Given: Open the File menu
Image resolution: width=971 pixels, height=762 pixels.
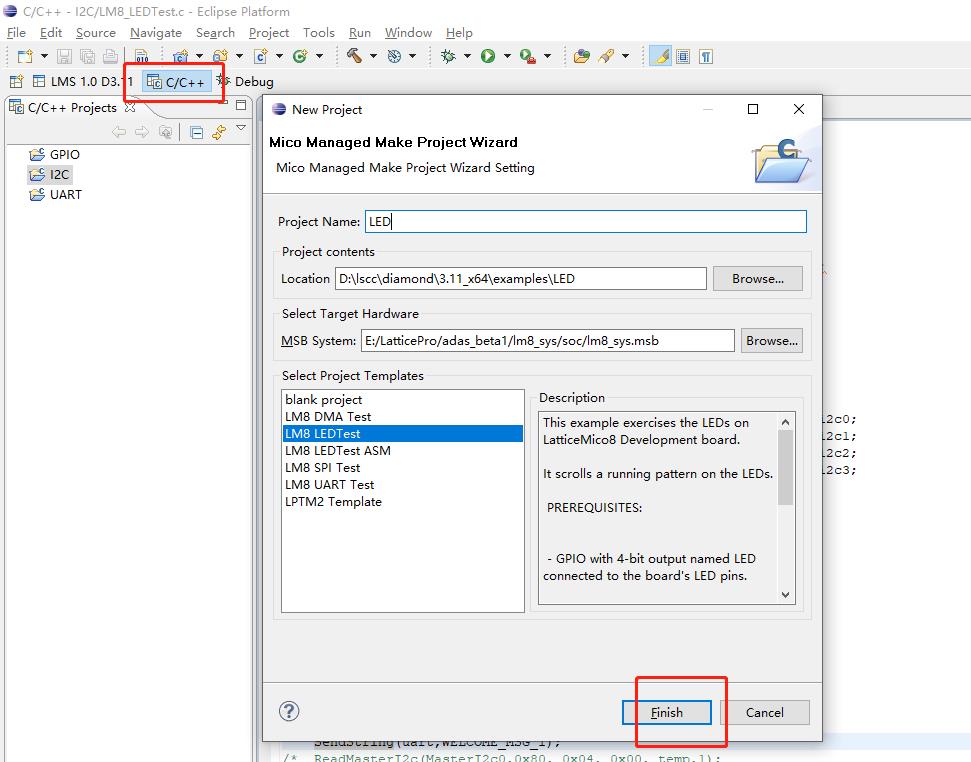Looking at the screenshot, I should [16, 32].
